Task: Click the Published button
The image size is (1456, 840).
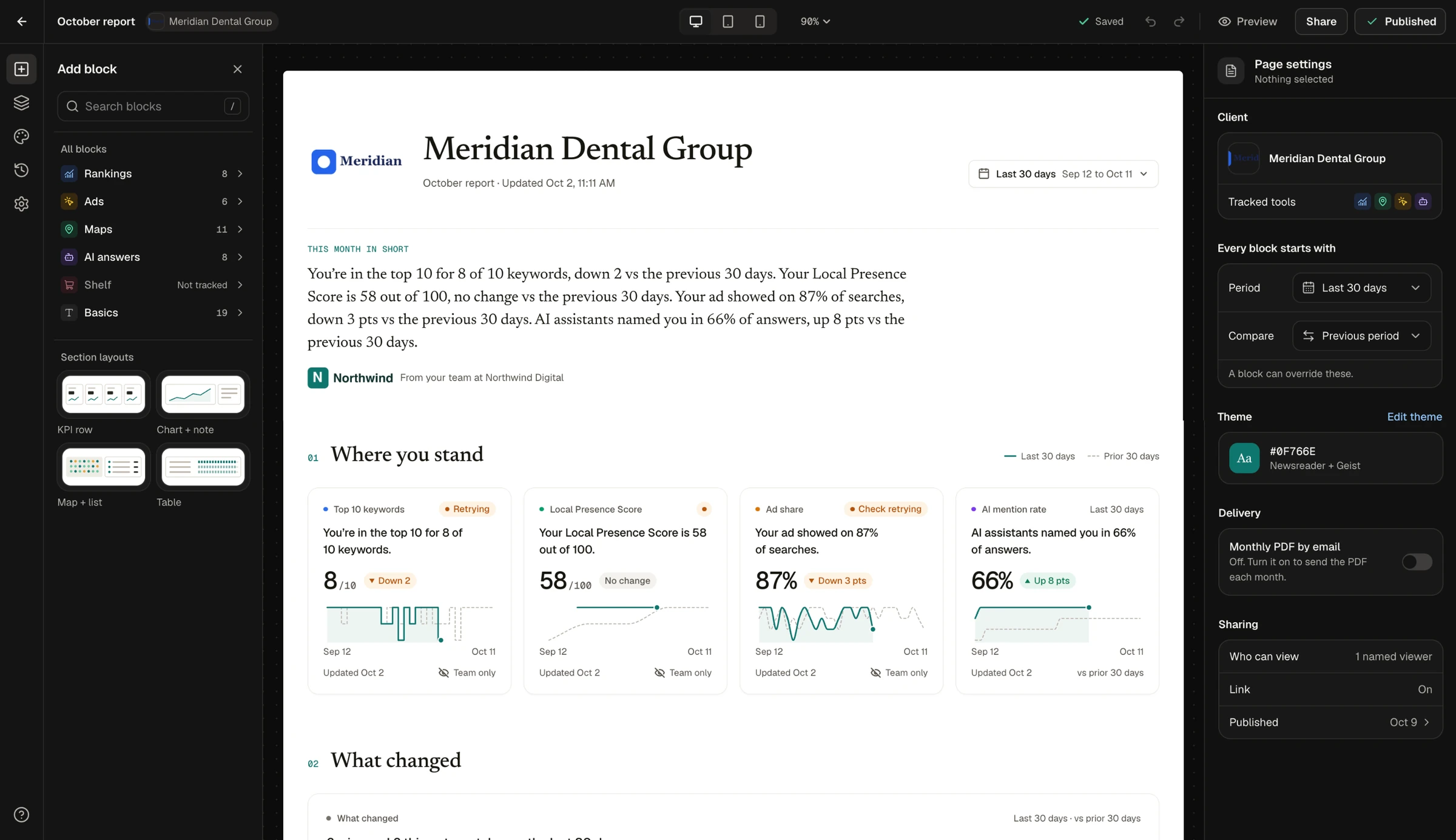Action: click(x=1400, y=21)
